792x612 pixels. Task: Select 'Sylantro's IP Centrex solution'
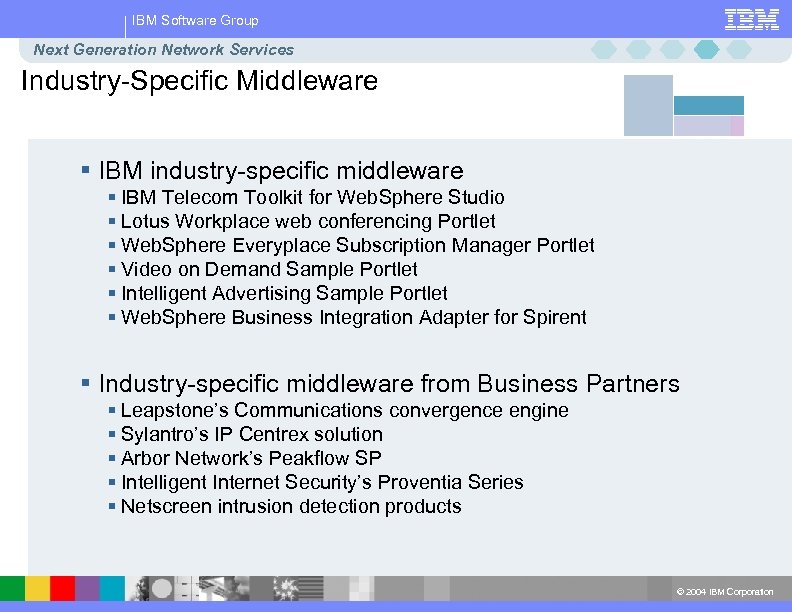[252, 435]
